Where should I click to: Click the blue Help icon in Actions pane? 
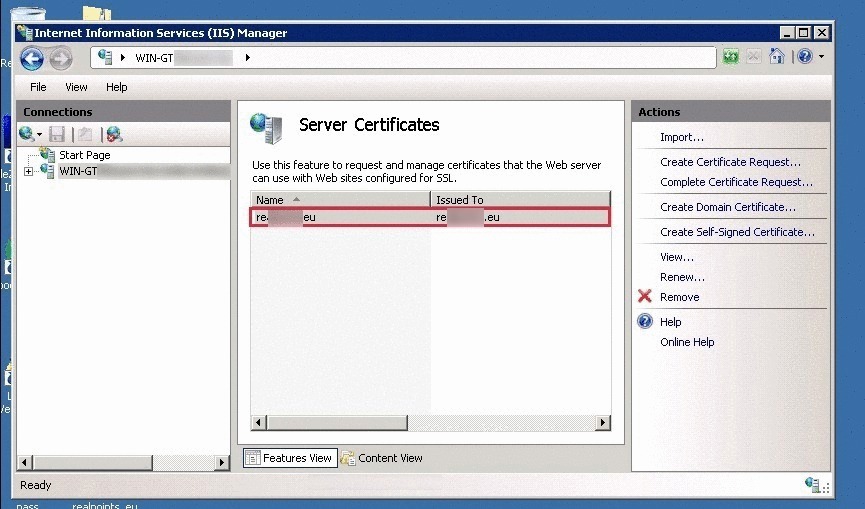(x=645, y=322)
